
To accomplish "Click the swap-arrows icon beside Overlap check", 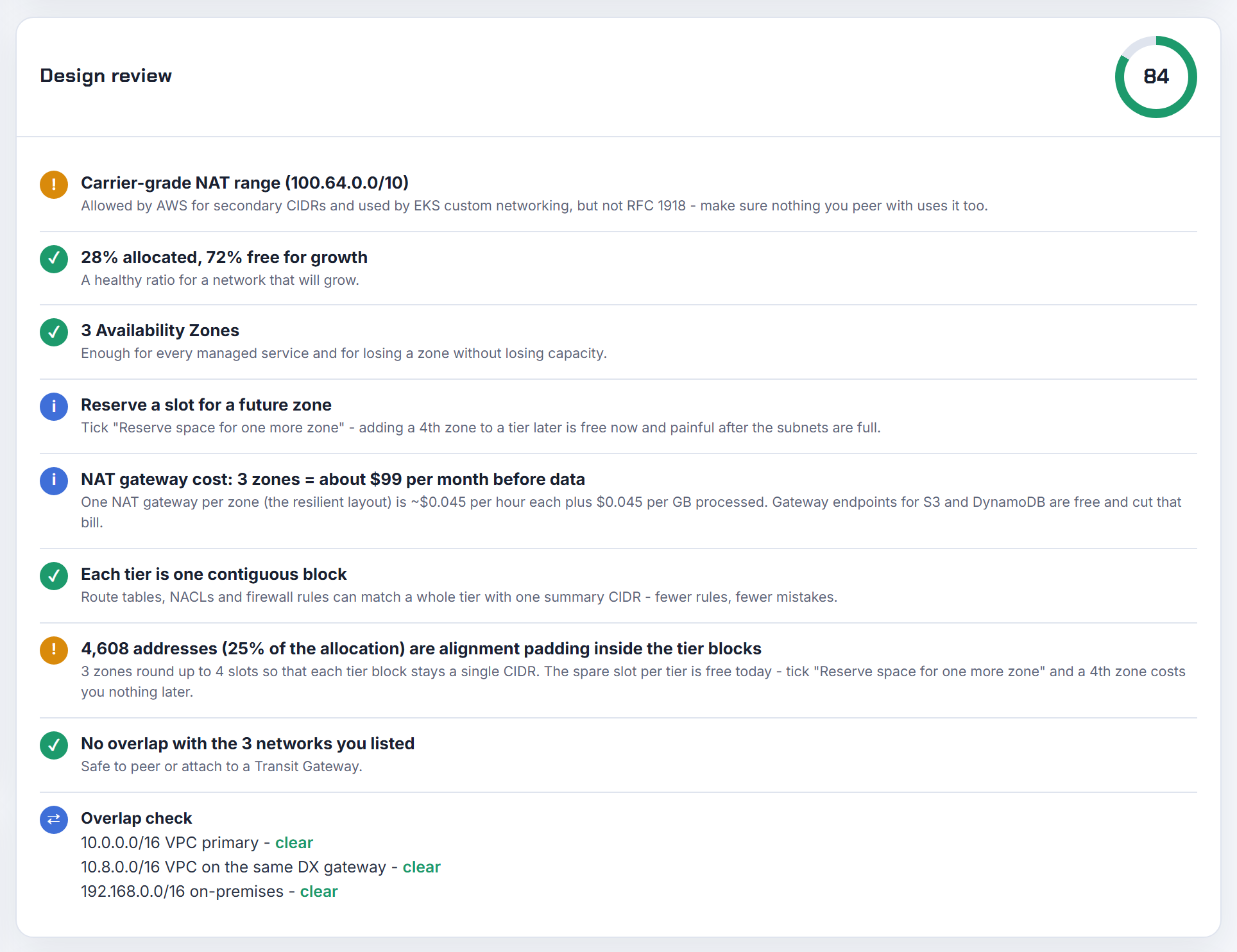I will 54,820.
